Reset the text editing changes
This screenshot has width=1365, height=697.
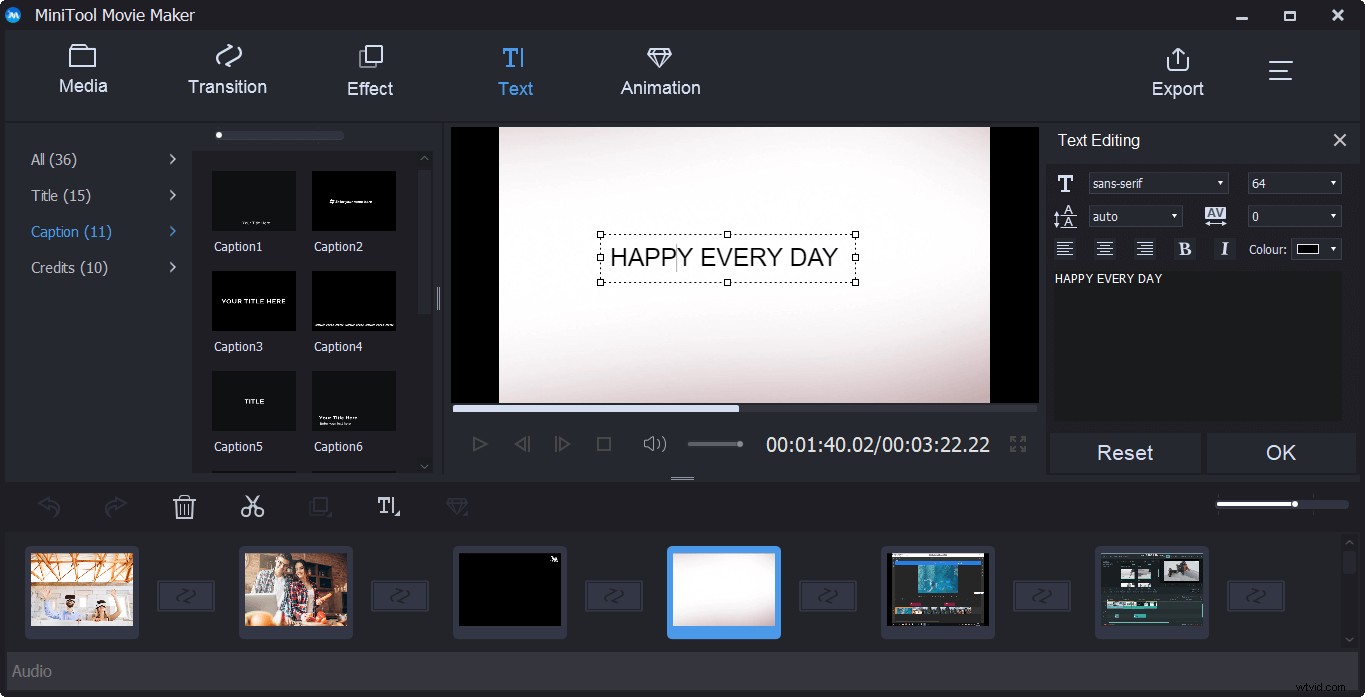click(x=1124, y=452)
